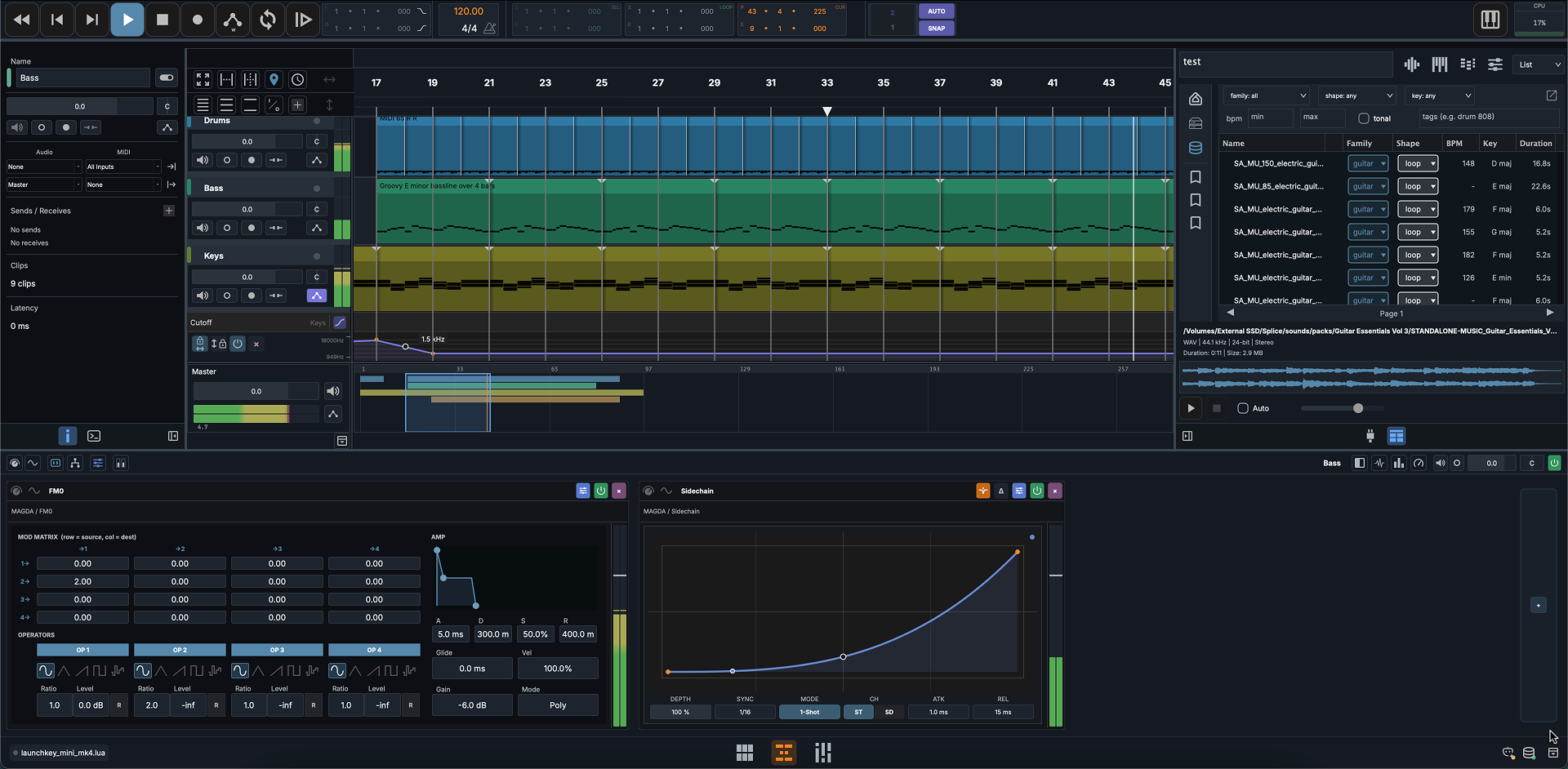The height and width of the screenshot is (769, 1568).
Task: Click the metronome icon next to 4/4
Action: tap(490, 29)
